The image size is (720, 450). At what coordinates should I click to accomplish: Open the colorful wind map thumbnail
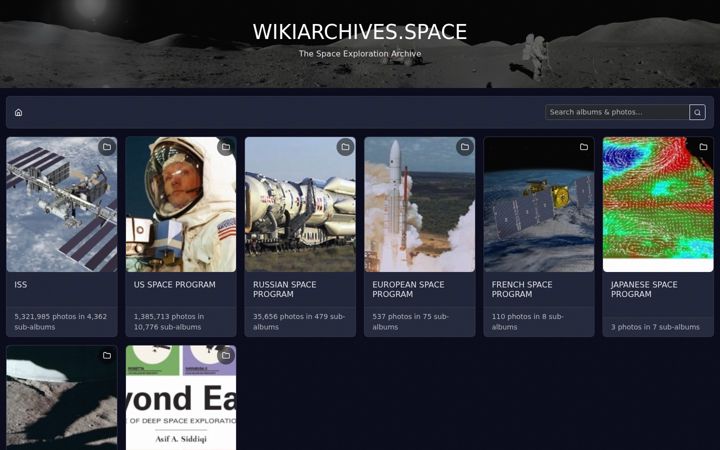coord(658,204)
